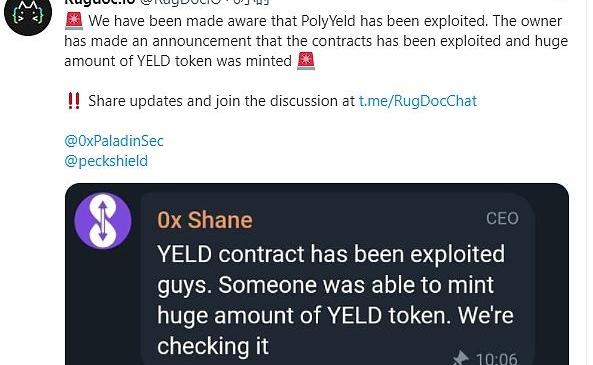
Task: Click the siren emoji after "was minted"
Action: (306, 61)
